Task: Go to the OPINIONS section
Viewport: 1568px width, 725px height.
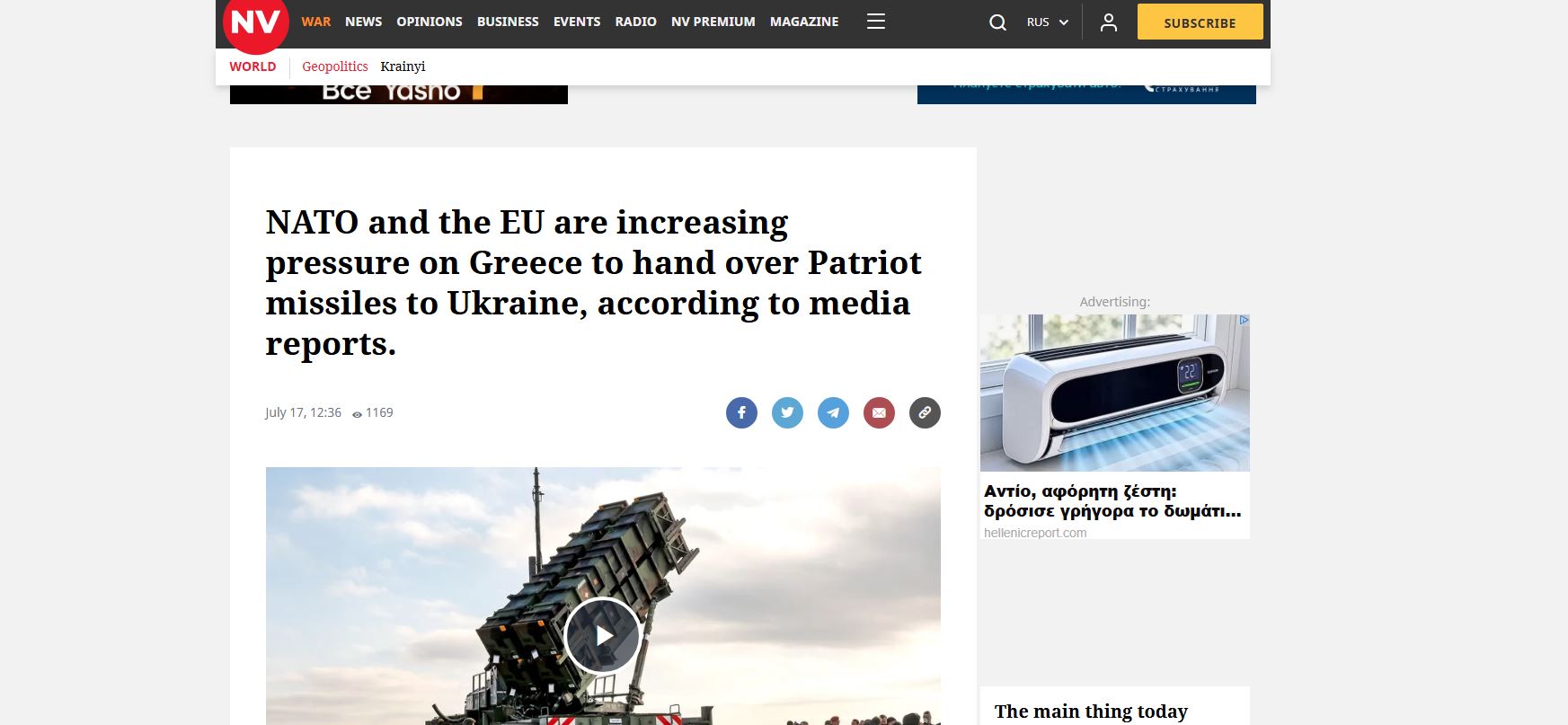Action: click(430, 22)
